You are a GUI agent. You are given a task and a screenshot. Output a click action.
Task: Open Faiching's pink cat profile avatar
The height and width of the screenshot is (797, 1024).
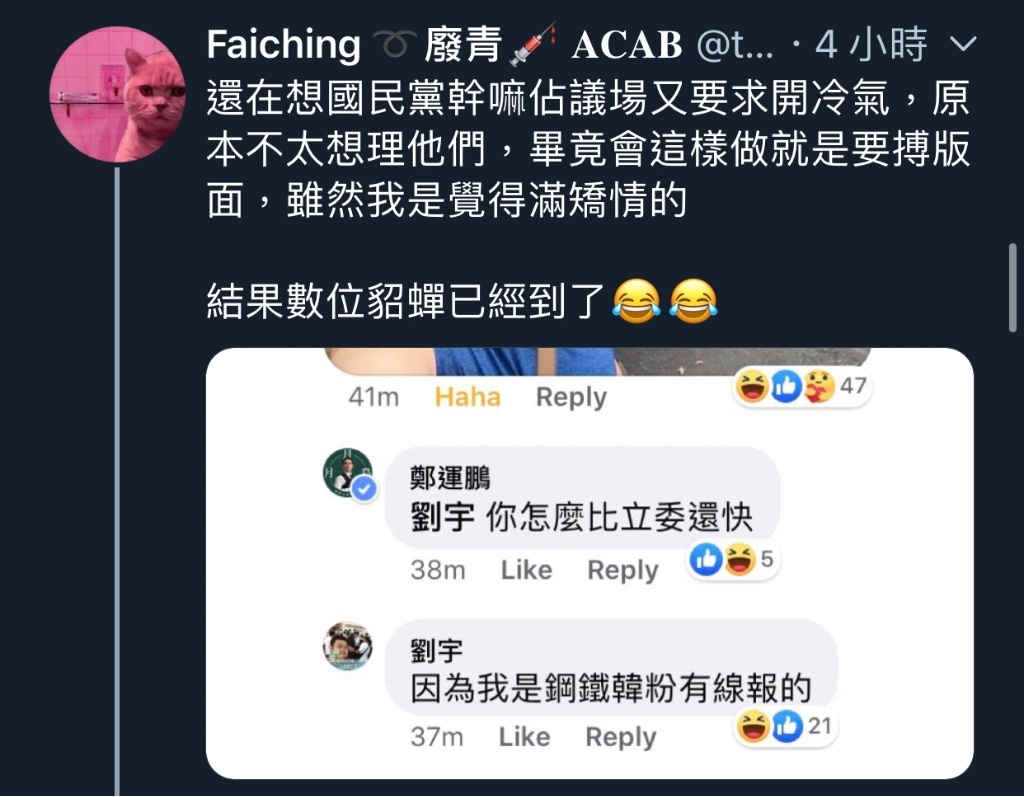click(x=118, y=94)
